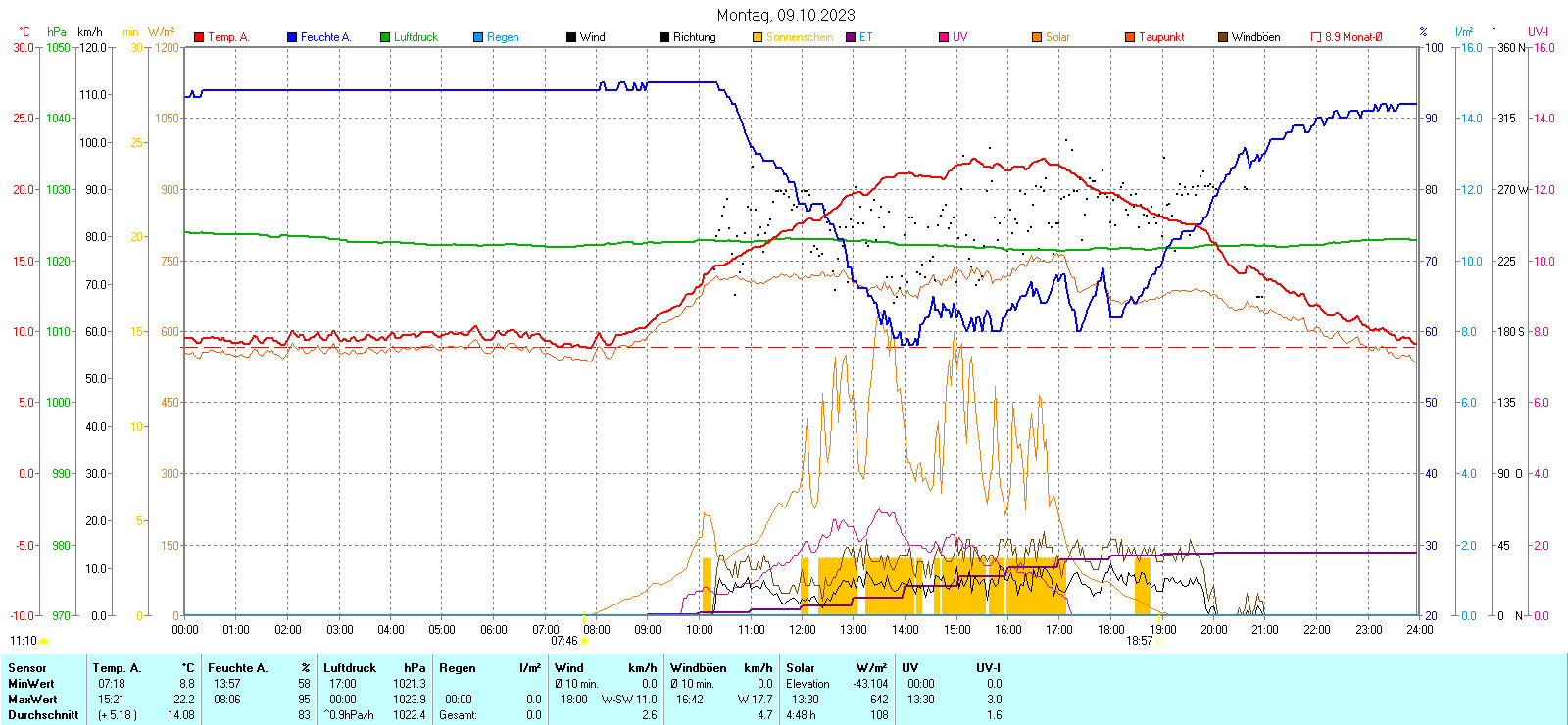
Task: Click the chart title Montag, 09.10.2023
Action: (x=785, y=15)
